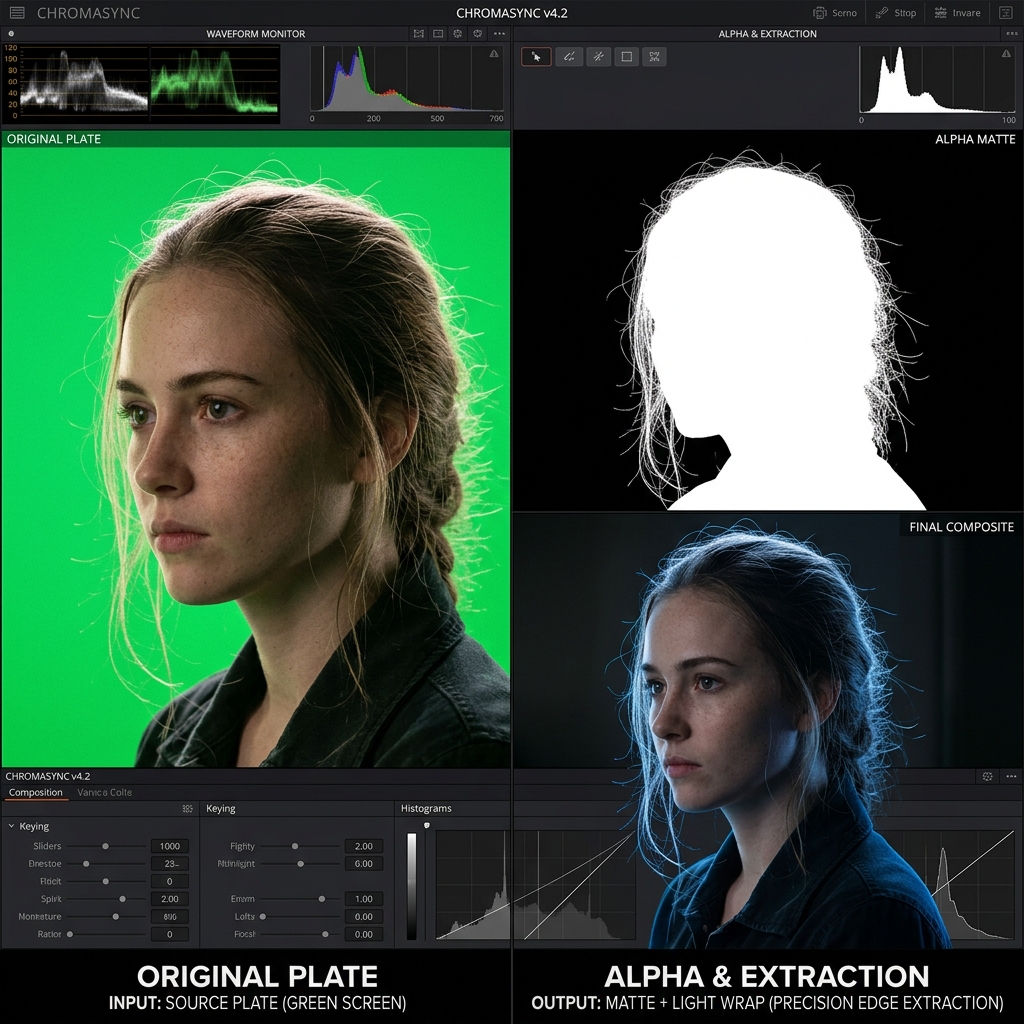Select the brush sample tool in Alpha & Extraction
1024x1024 pixels.
point(569,57)
